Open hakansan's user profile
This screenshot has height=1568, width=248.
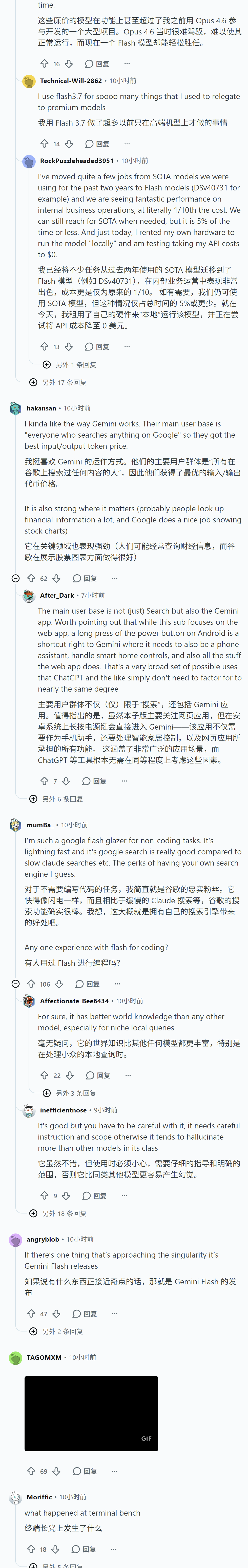click(41, 408)
